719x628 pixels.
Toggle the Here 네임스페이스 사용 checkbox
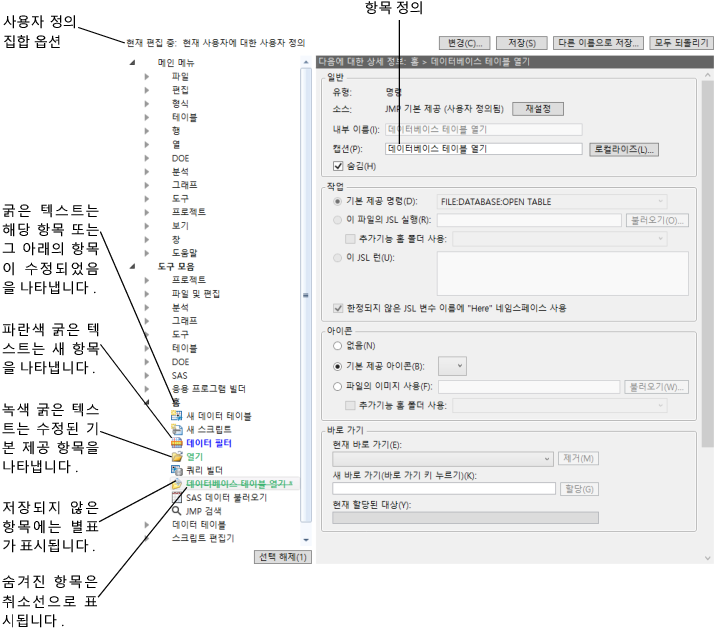pyautogui.click(x=338, y=308)
